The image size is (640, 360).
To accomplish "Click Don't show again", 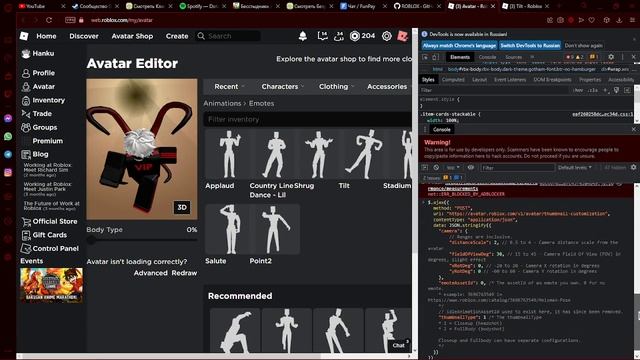I will [584, 45].
